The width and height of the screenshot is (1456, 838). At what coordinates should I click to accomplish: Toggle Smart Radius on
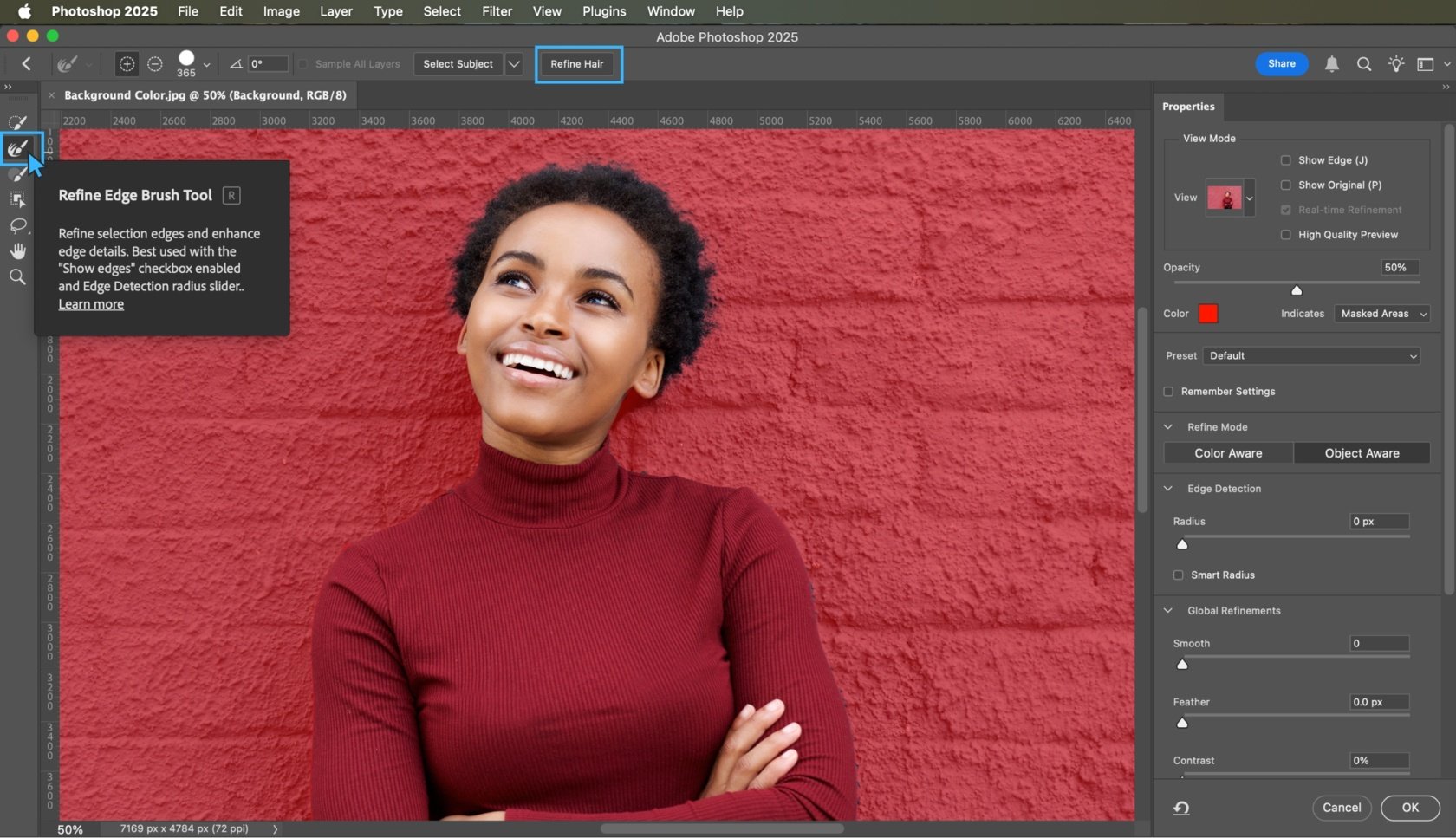point(1179,575)
